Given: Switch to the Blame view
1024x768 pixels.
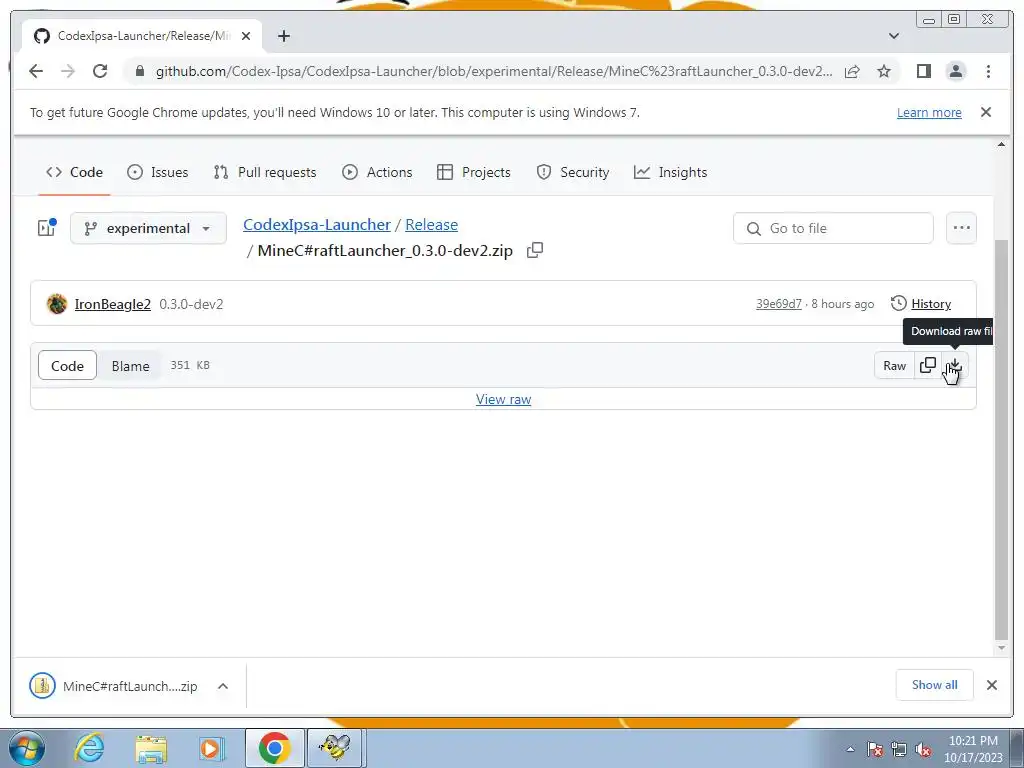Looking at the screenshot, I should pyautogui.click(x=130, y=366).
